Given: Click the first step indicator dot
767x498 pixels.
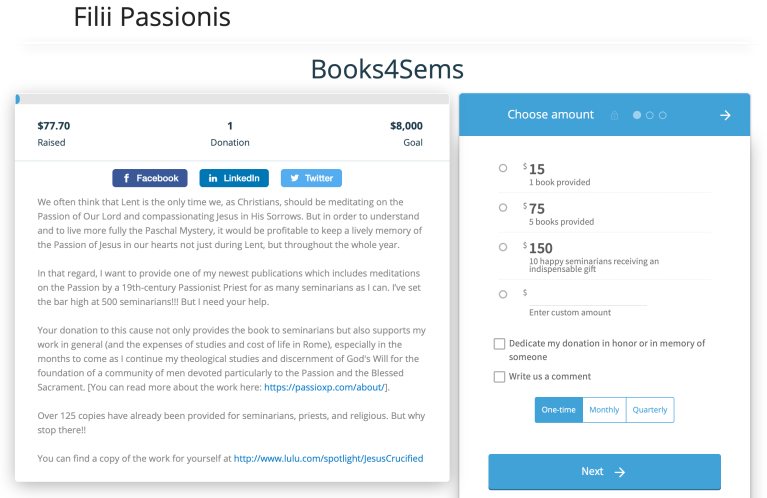Looking at the screenshot, I should pos(637,115).
